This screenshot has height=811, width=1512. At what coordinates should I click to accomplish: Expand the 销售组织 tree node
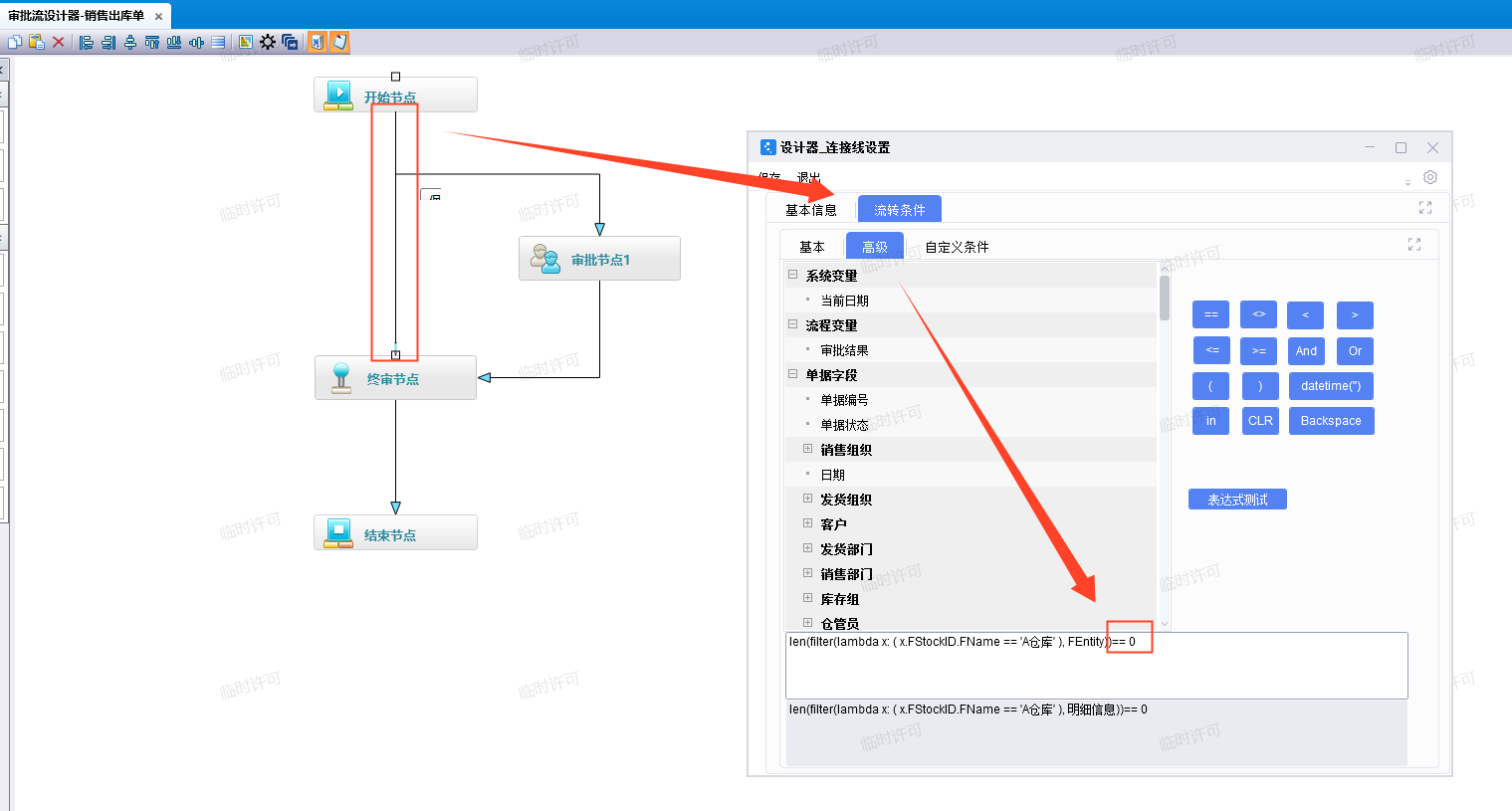click(x=808, y=449)
